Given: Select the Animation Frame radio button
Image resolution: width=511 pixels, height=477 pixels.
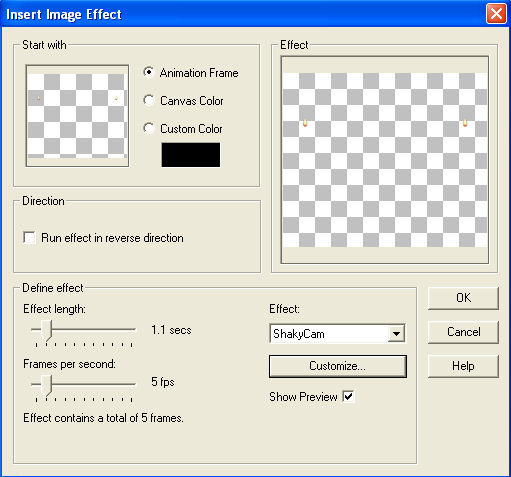Looking at the screenshot, I should [x=149, y=72].
